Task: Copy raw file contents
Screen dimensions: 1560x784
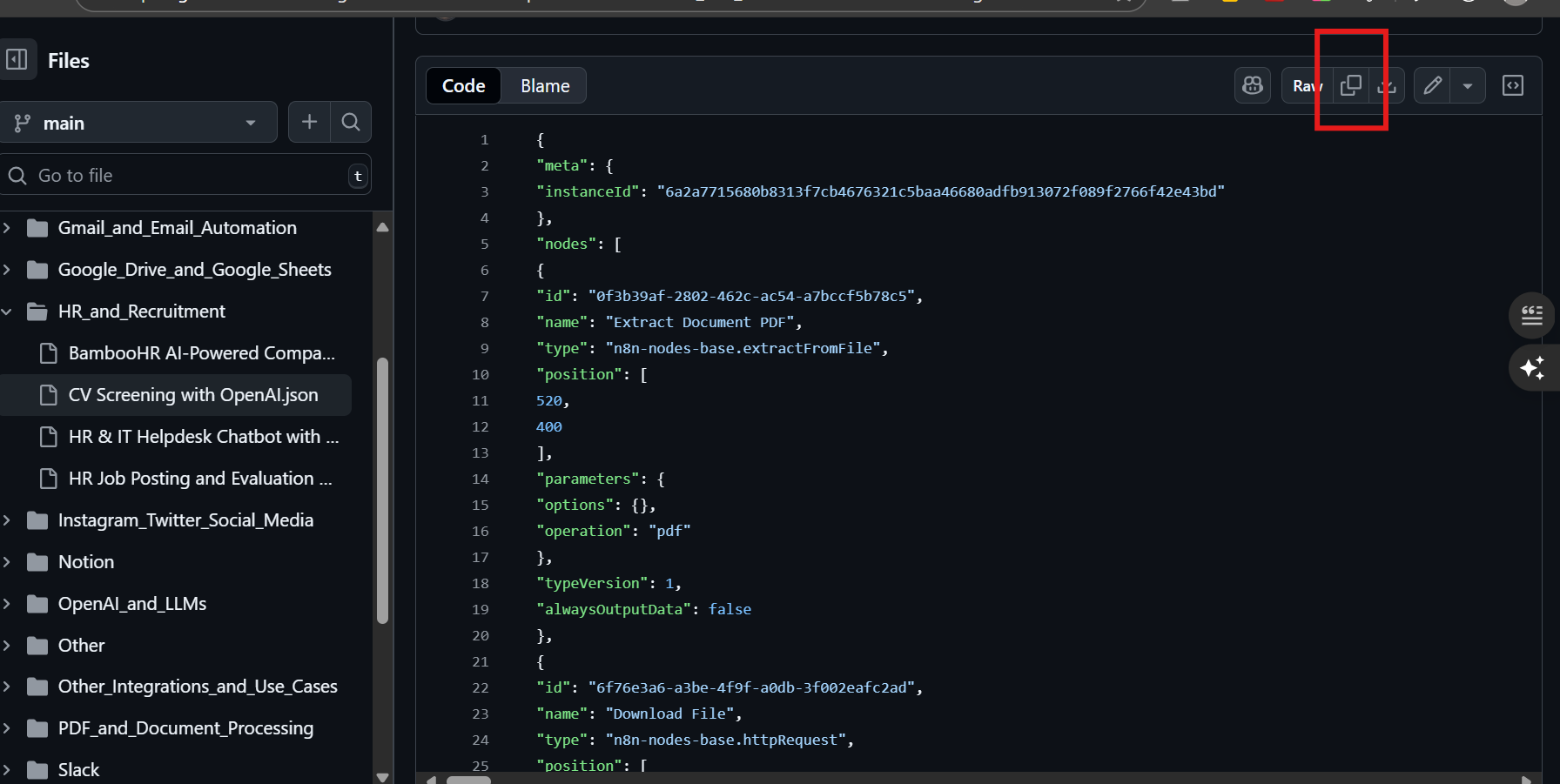Action: [x=1350, y=86]
